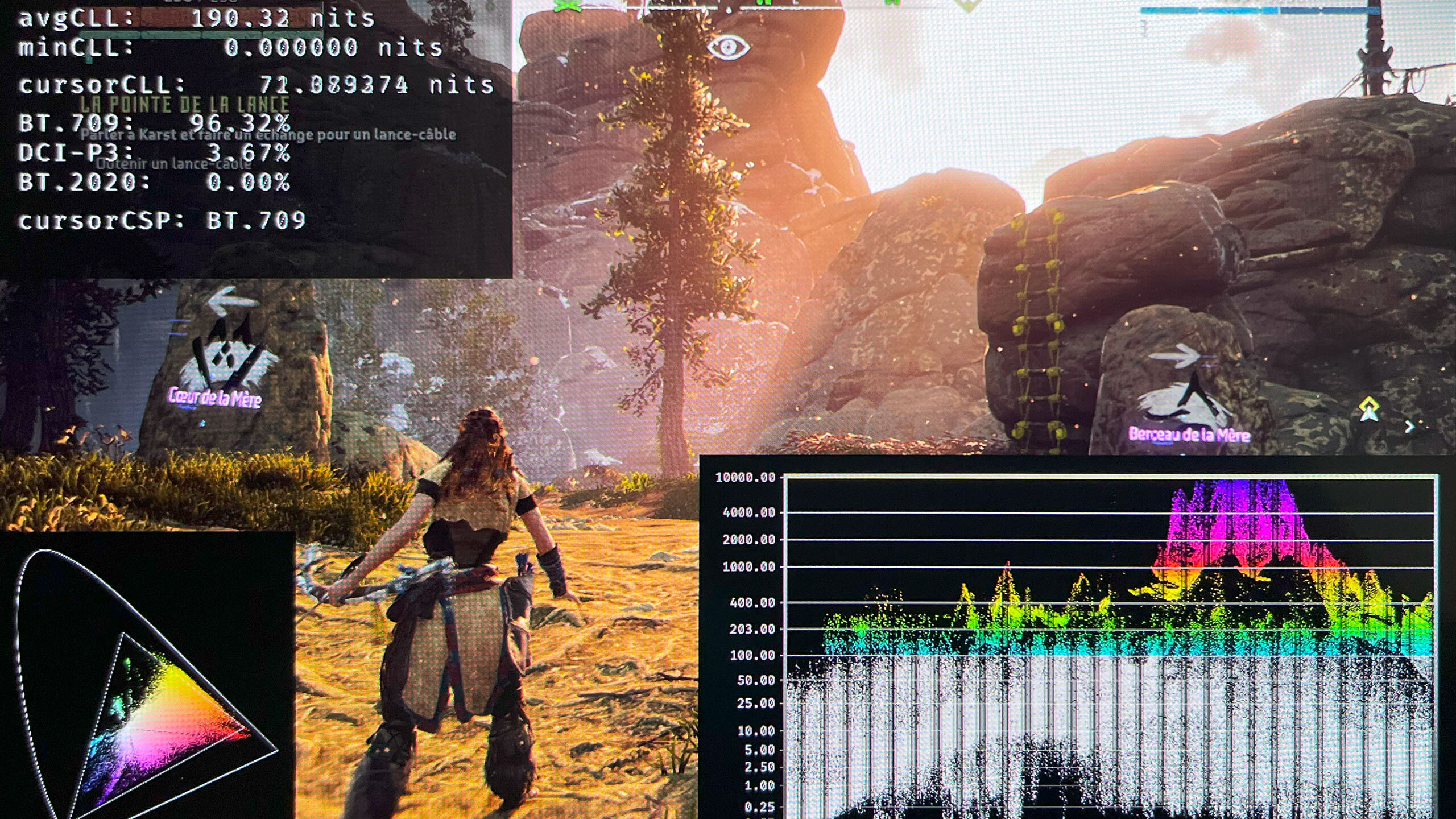Click the cursorCLL label
The height and width of the screenshot is (819, 1456).
pyautogui.click(x=102, y=85)
